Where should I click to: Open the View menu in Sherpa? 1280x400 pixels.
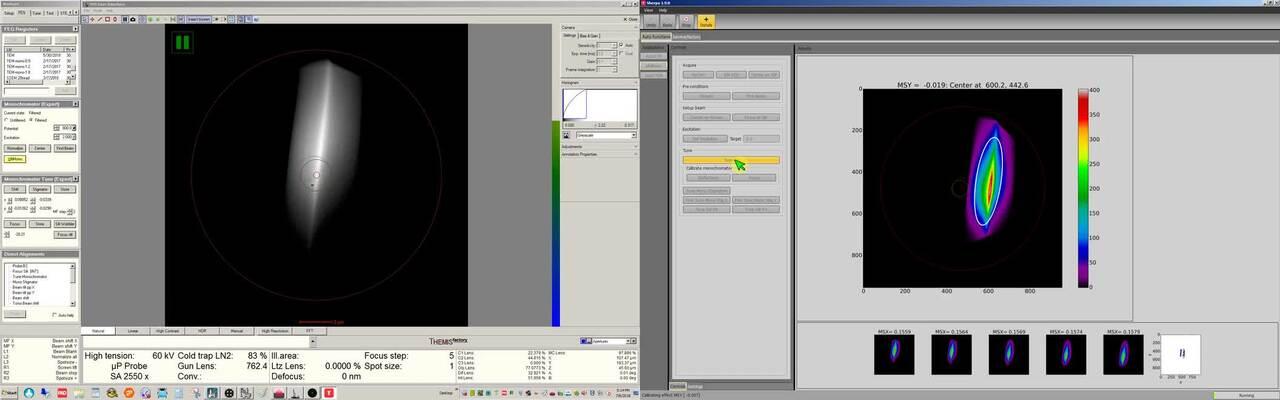point(648,10)
